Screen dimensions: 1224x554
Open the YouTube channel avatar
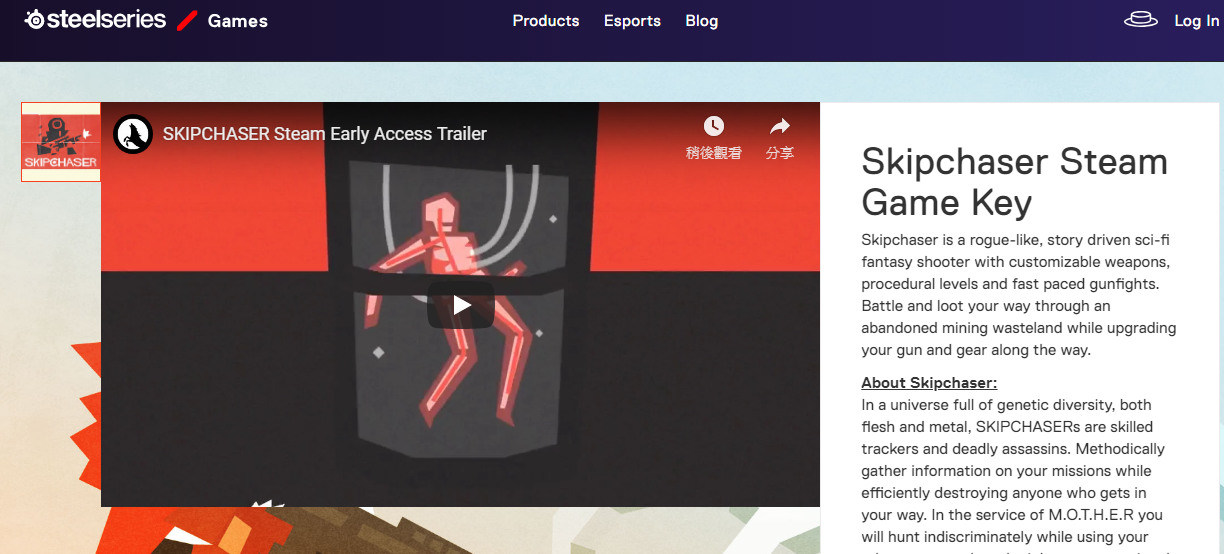tap(132, 134)
